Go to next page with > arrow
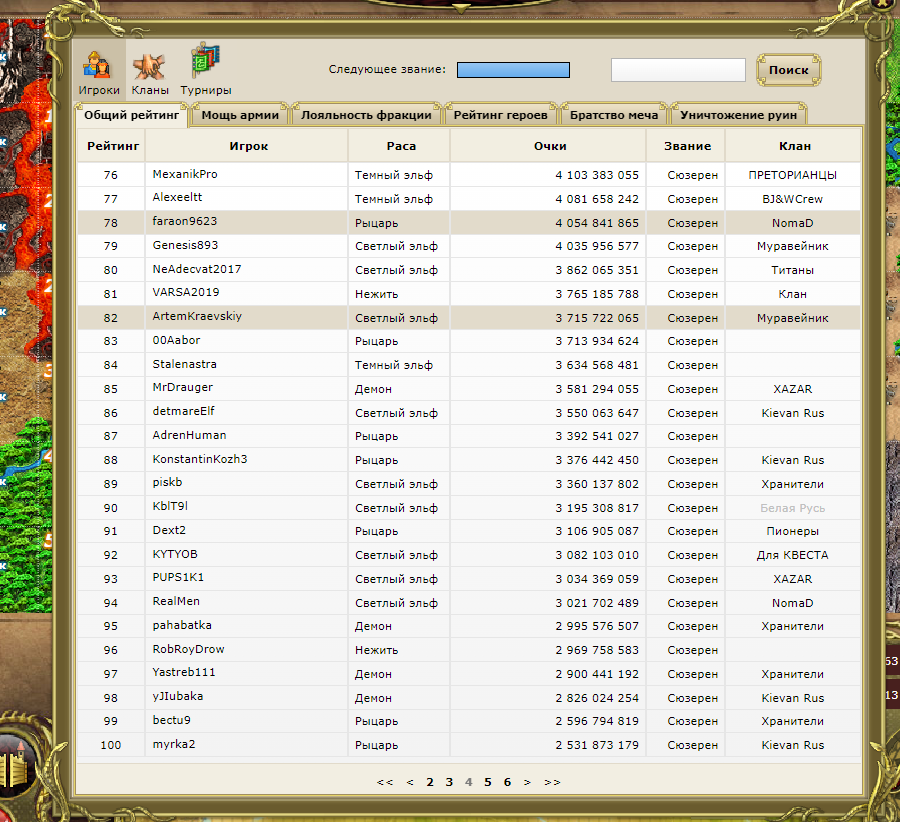 point(527,782)
